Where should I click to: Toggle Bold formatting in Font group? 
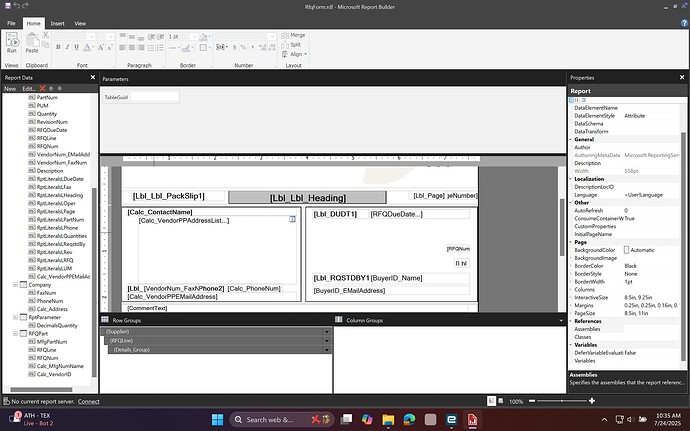[x=58, y=47]
